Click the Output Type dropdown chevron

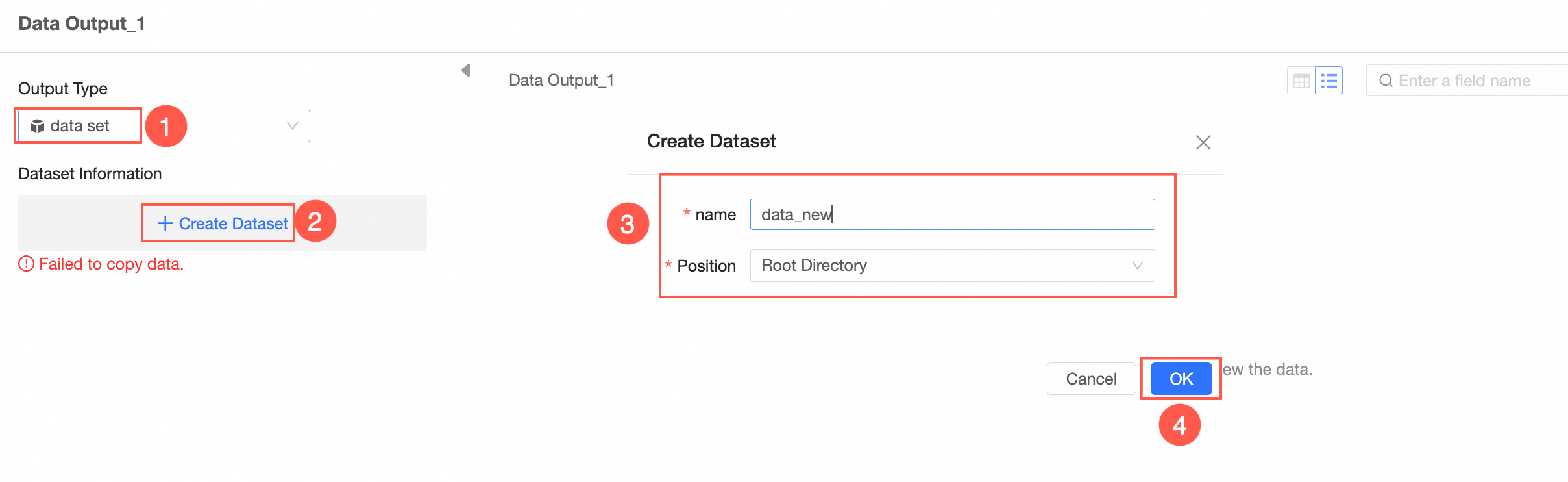[x=293, y=126]
